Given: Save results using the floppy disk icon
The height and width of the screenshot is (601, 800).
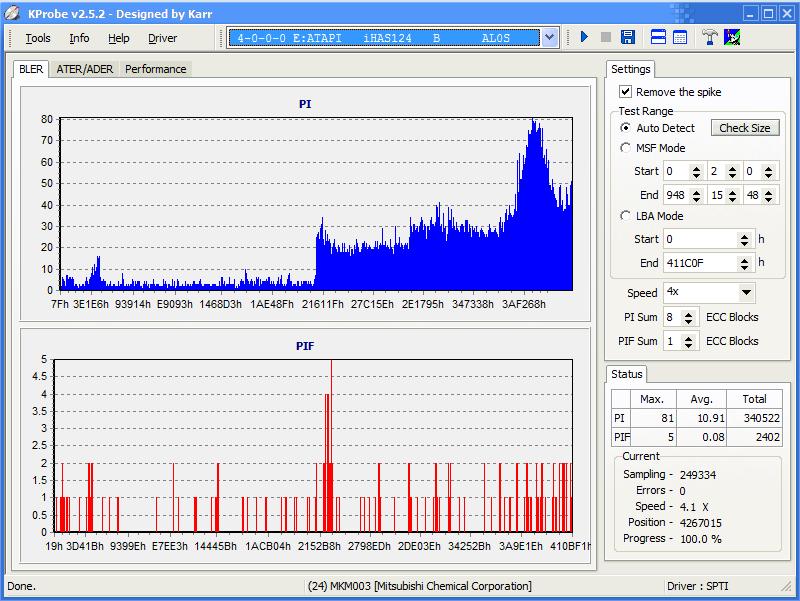Looking at the screenshot, I should coord(628,38).
